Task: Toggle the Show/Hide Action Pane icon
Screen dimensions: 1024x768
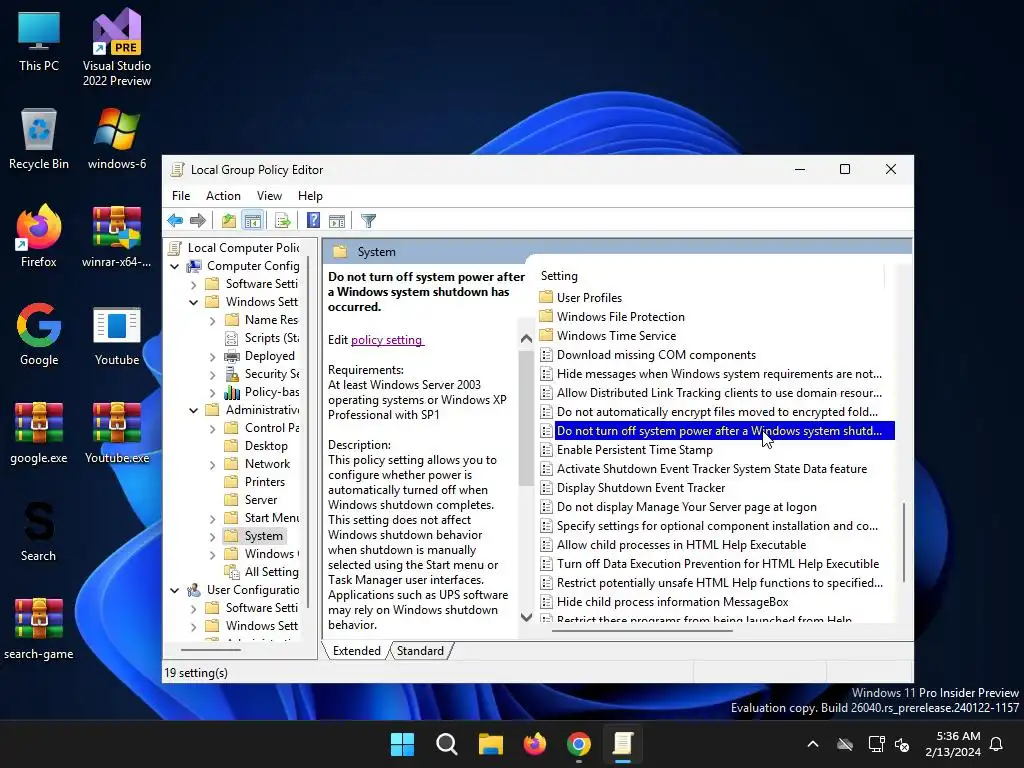Action: (337, 221)
